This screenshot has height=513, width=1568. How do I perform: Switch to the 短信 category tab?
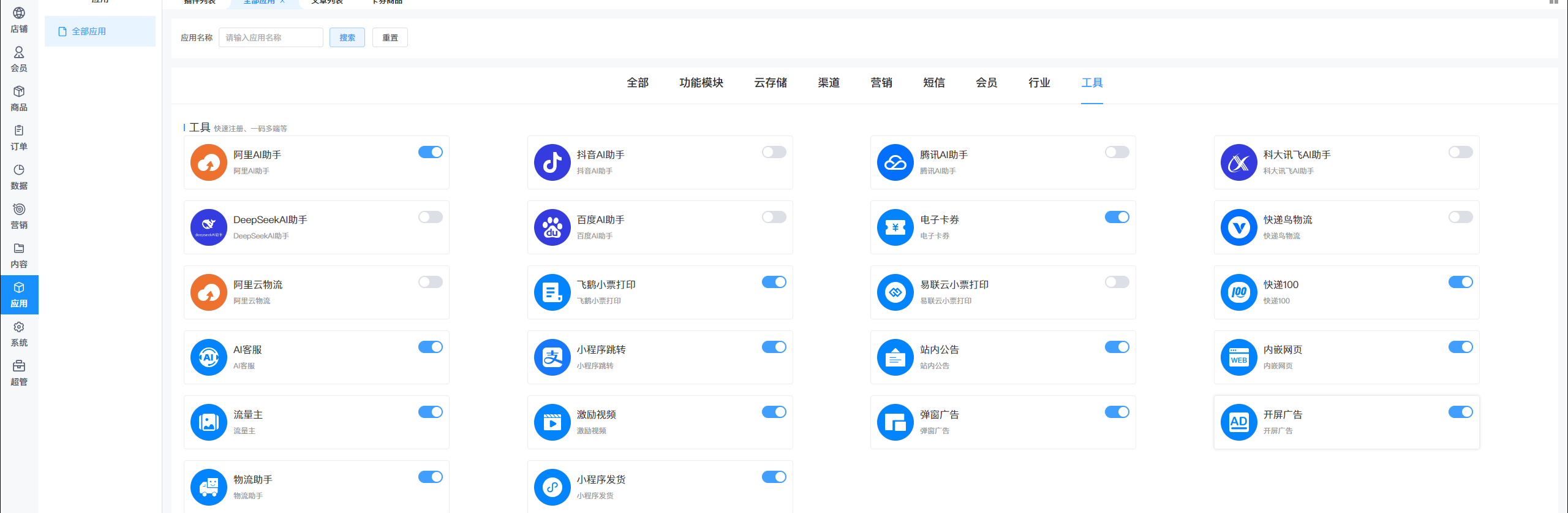[934, 83]
